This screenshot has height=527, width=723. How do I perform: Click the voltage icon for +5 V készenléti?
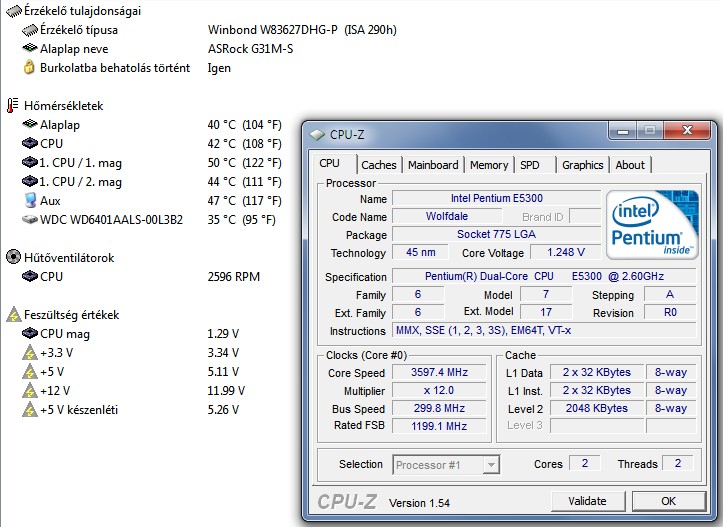click(x=30, y=409)
